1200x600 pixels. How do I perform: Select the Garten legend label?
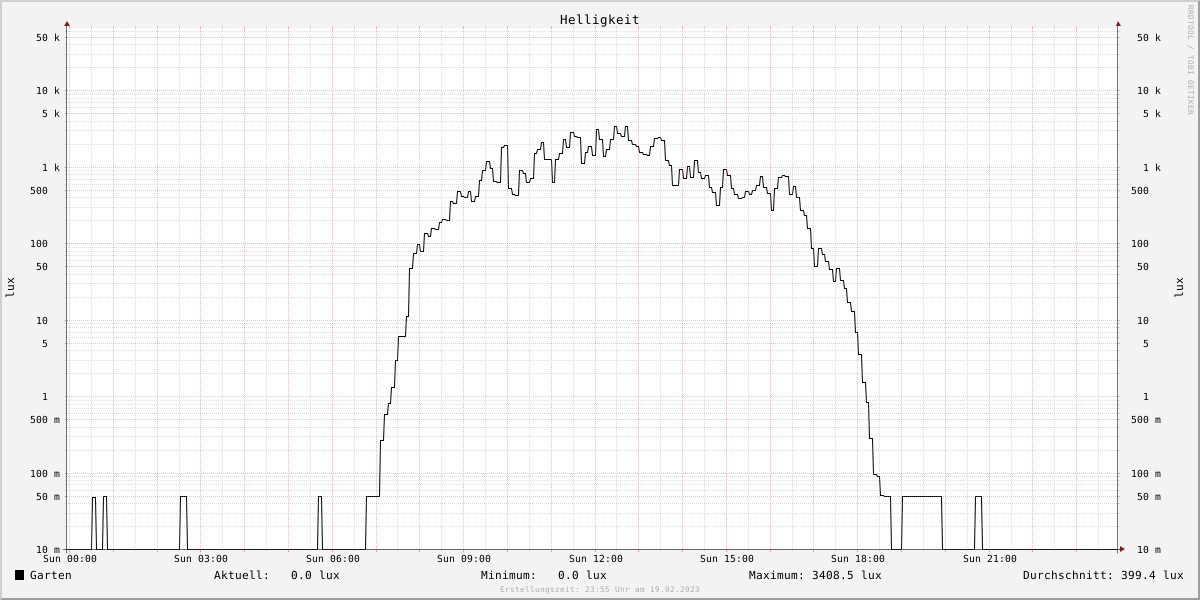(x=50, y=575)
